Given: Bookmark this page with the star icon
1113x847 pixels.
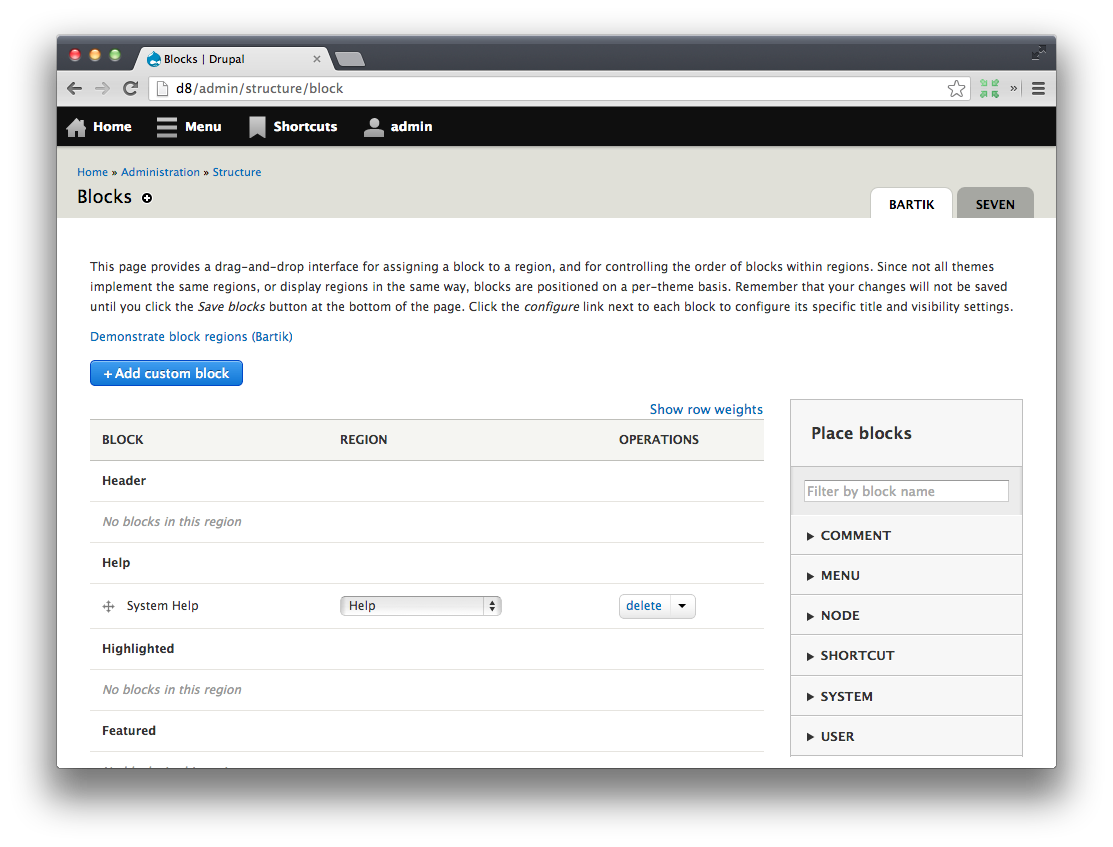Looking at the screenshot, I should coord(956,89).
